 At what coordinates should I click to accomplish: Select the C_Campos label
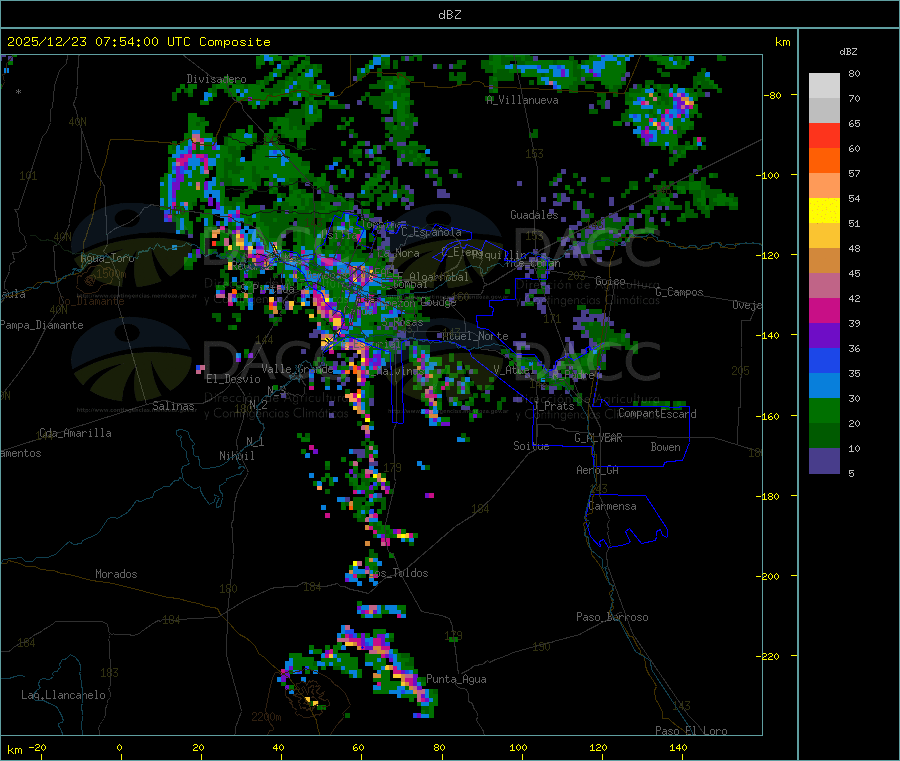pyautogui.click(x=679, y=292)
